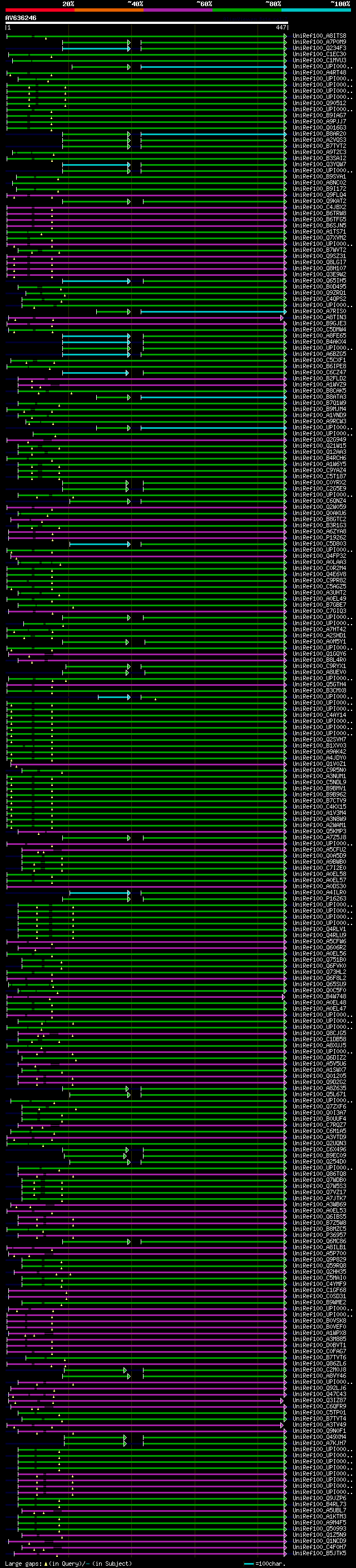Choose the UniRef100_C4JBX2 hit name
The image size is (356, 1568).
click(319, 207)
